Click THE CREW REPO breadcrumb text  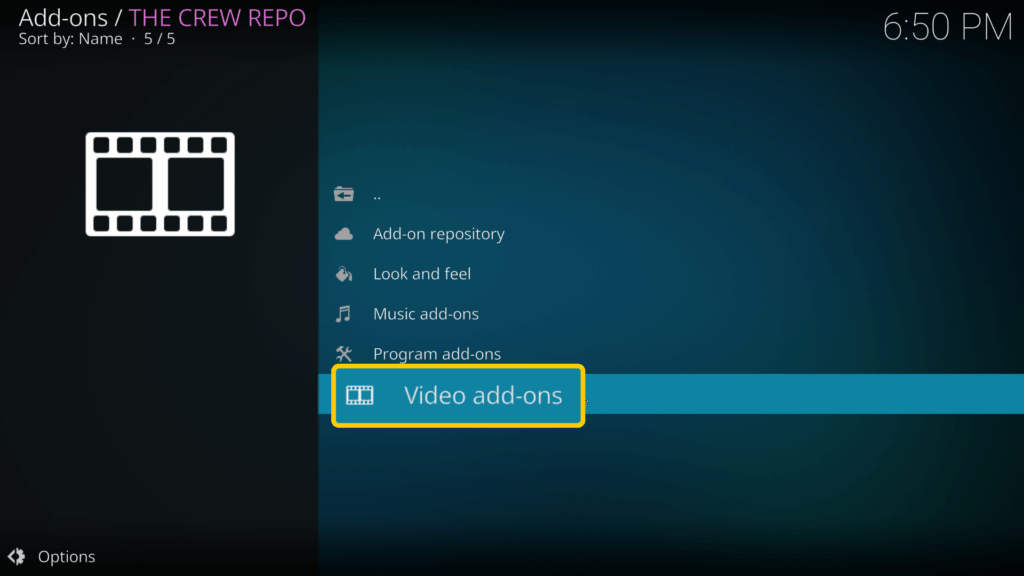click(x=217, y=18)
